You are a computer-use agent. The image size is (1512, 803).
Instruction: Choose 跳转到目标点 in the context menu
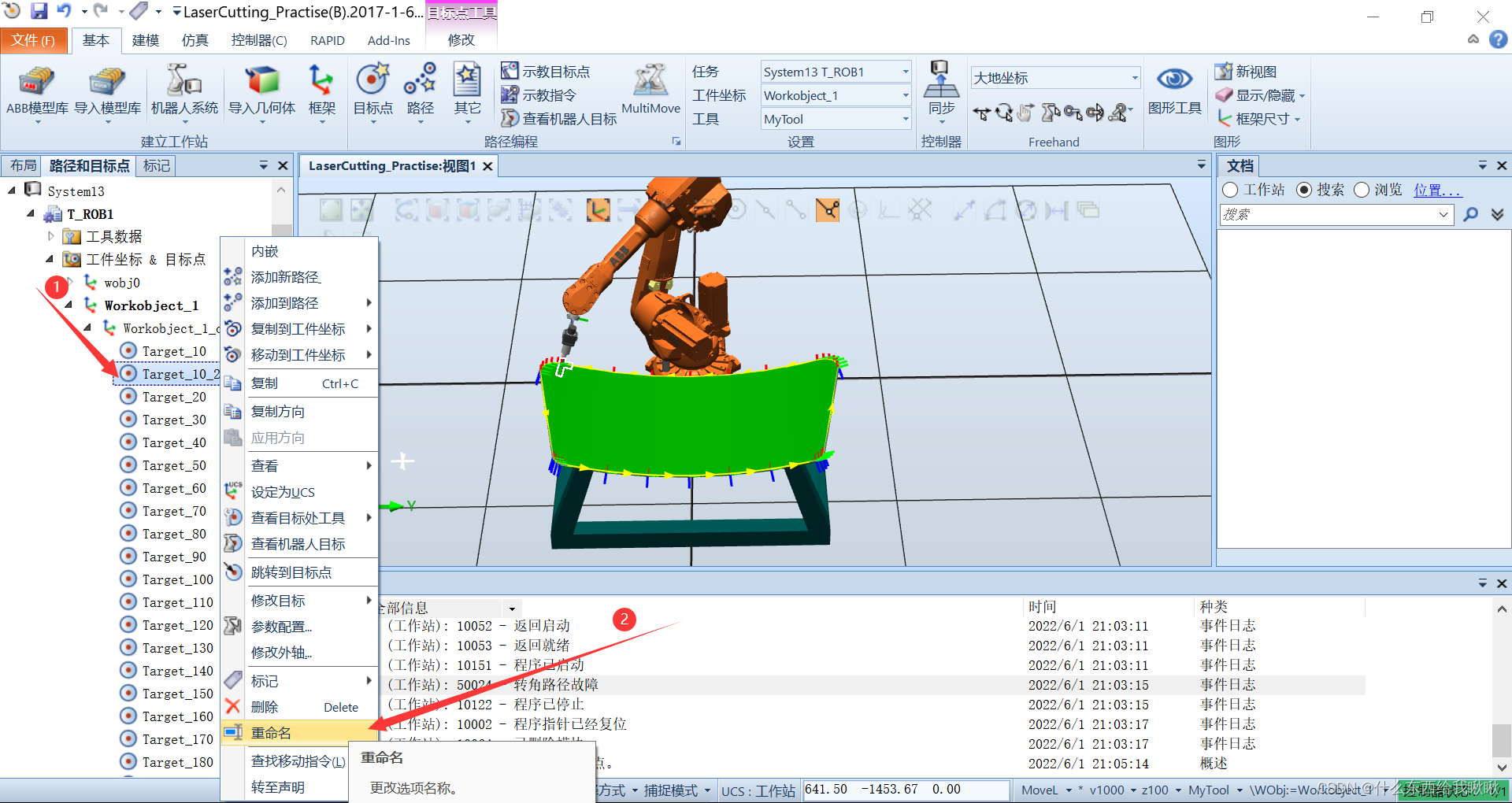[x=300, y=572]
